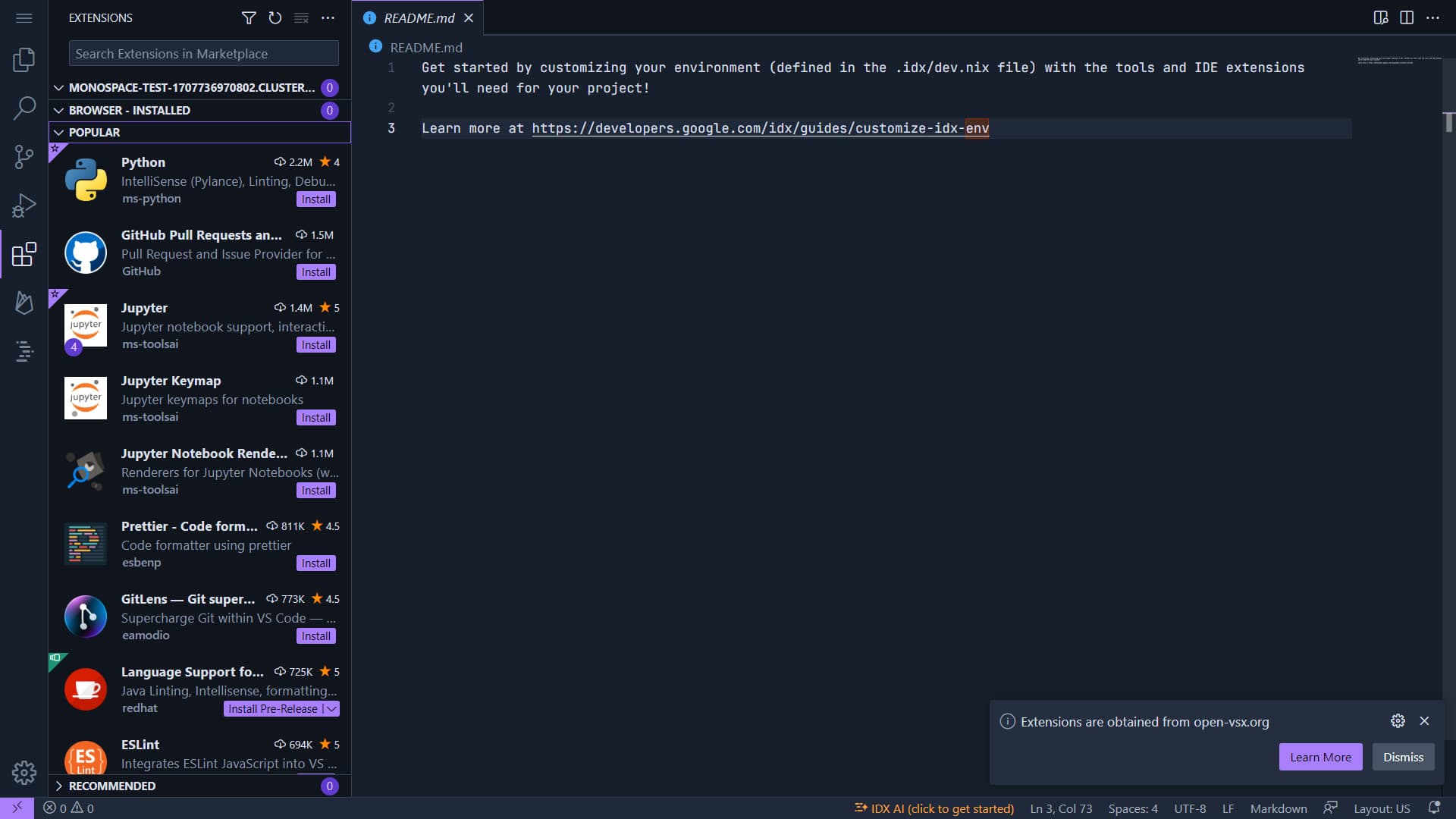Select the Python extension icon
Viewport: 1456px width, 819px height.
click(86, 180)
